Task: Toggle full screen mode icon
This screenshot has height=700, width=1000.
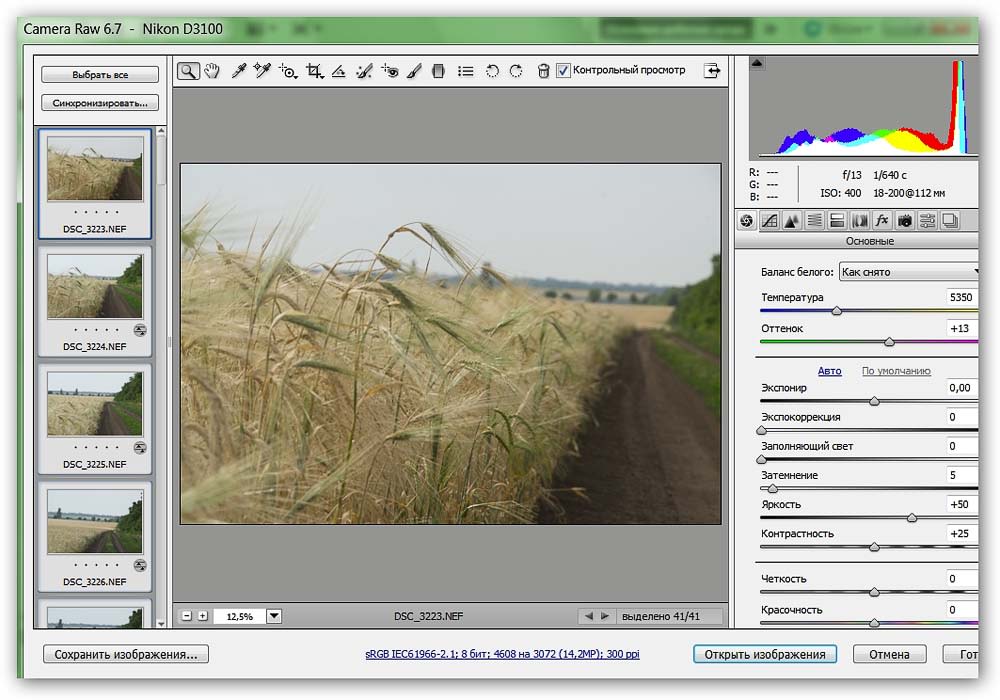Action: point(712,70)
